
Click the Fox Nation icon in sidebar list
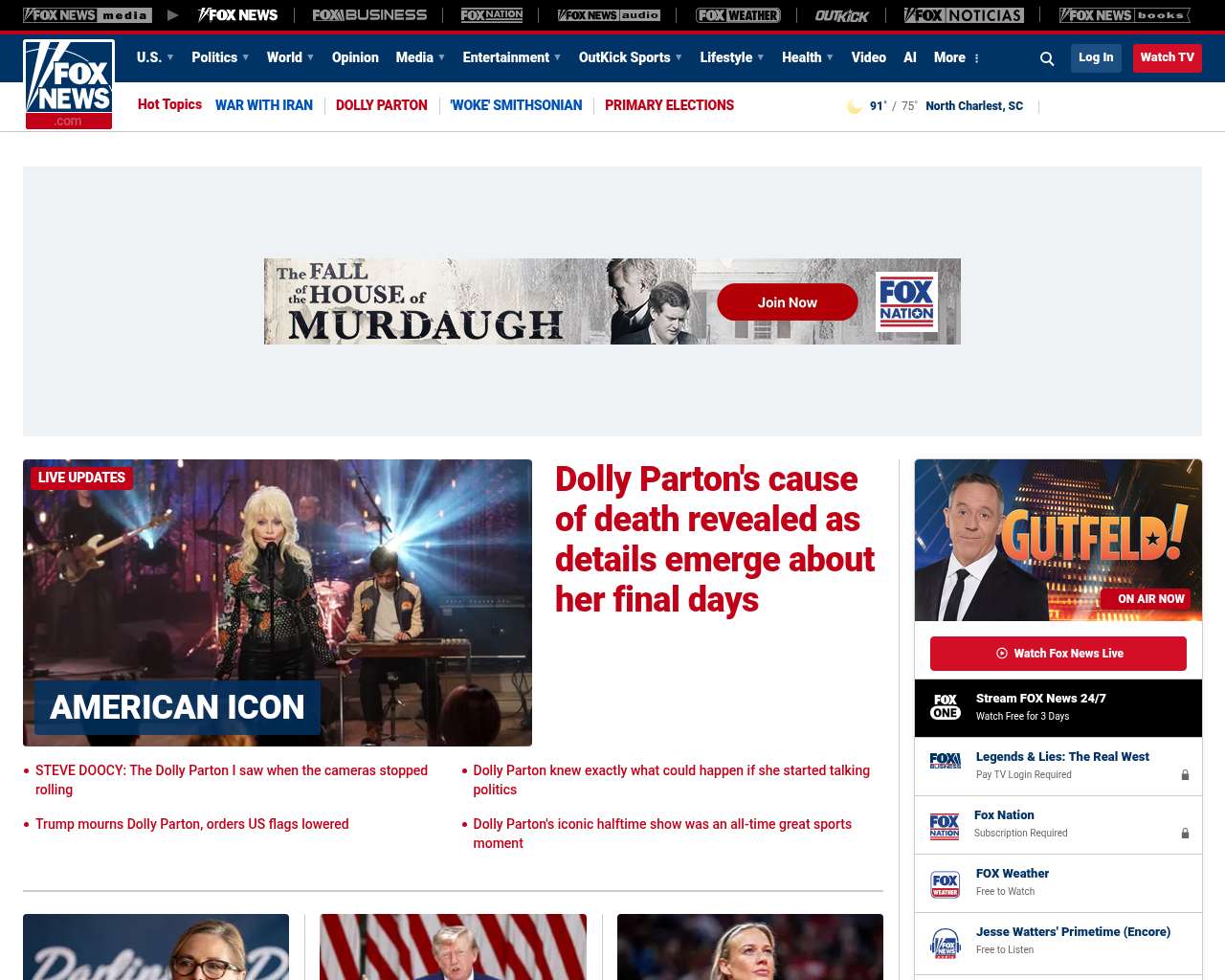point(945,826)
